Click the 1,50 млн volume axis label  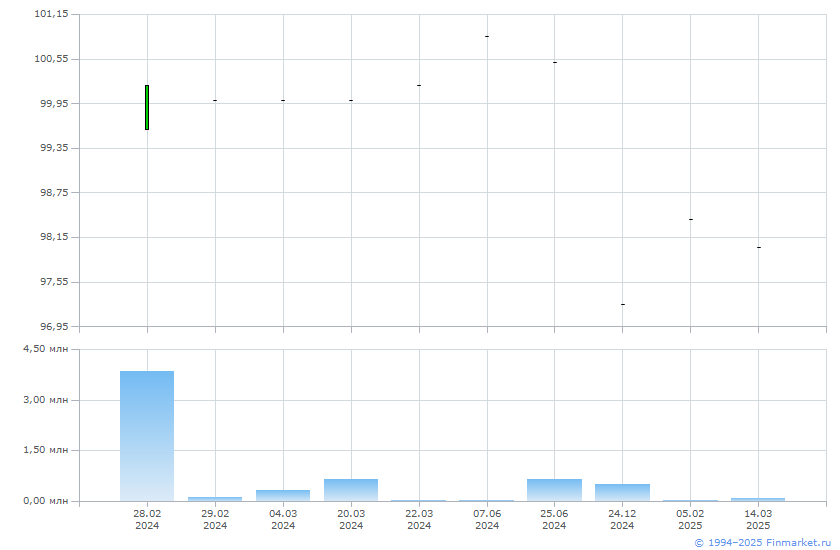pos(46,450)
